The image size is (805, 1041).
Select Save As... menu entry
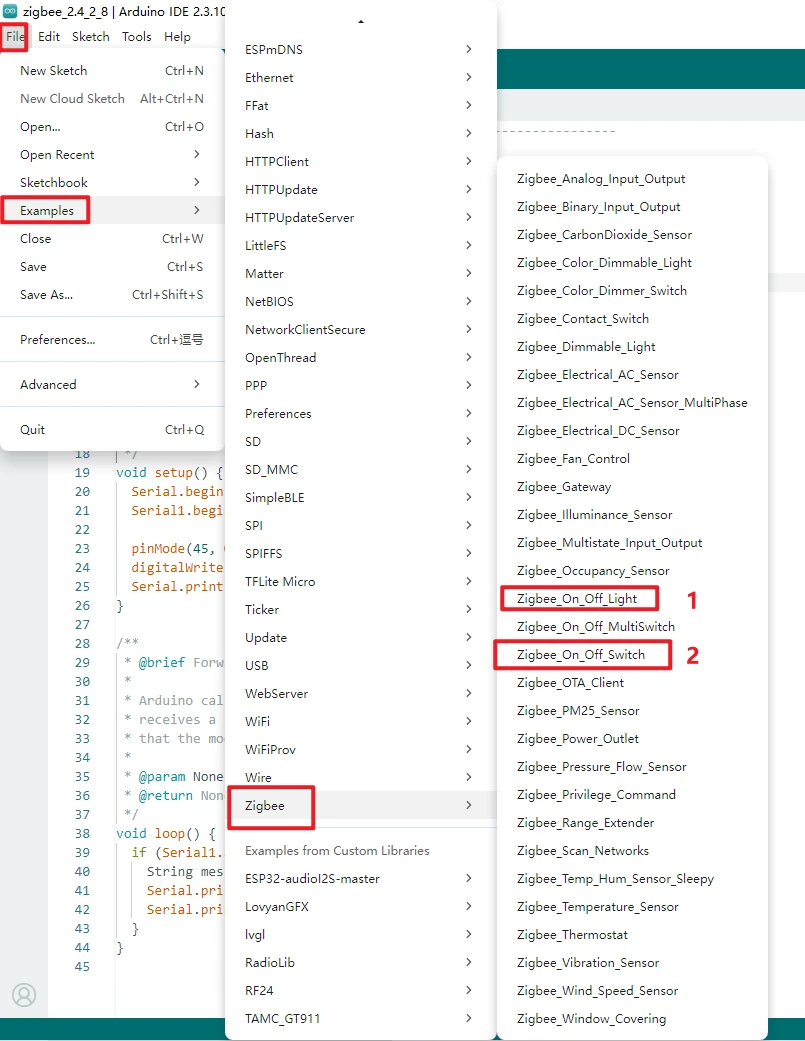click(112, 294)
